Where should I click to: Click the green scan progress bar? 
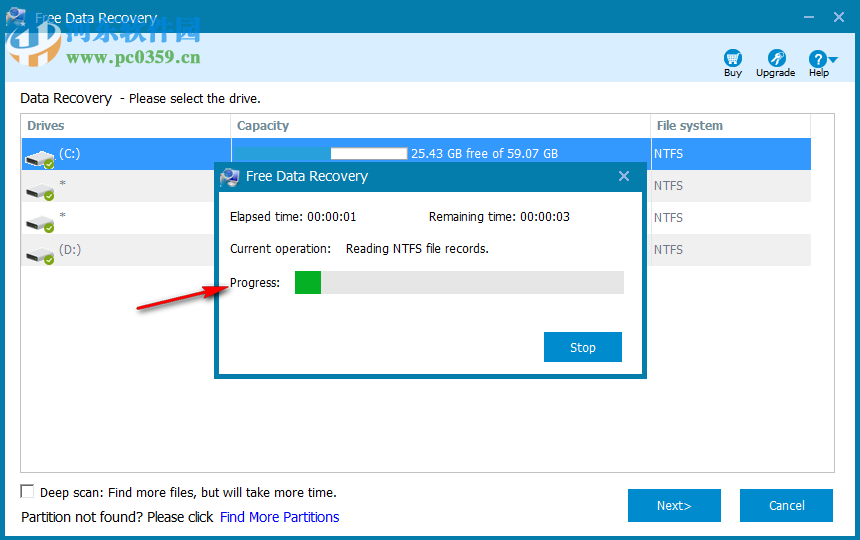tap(459, 282)
